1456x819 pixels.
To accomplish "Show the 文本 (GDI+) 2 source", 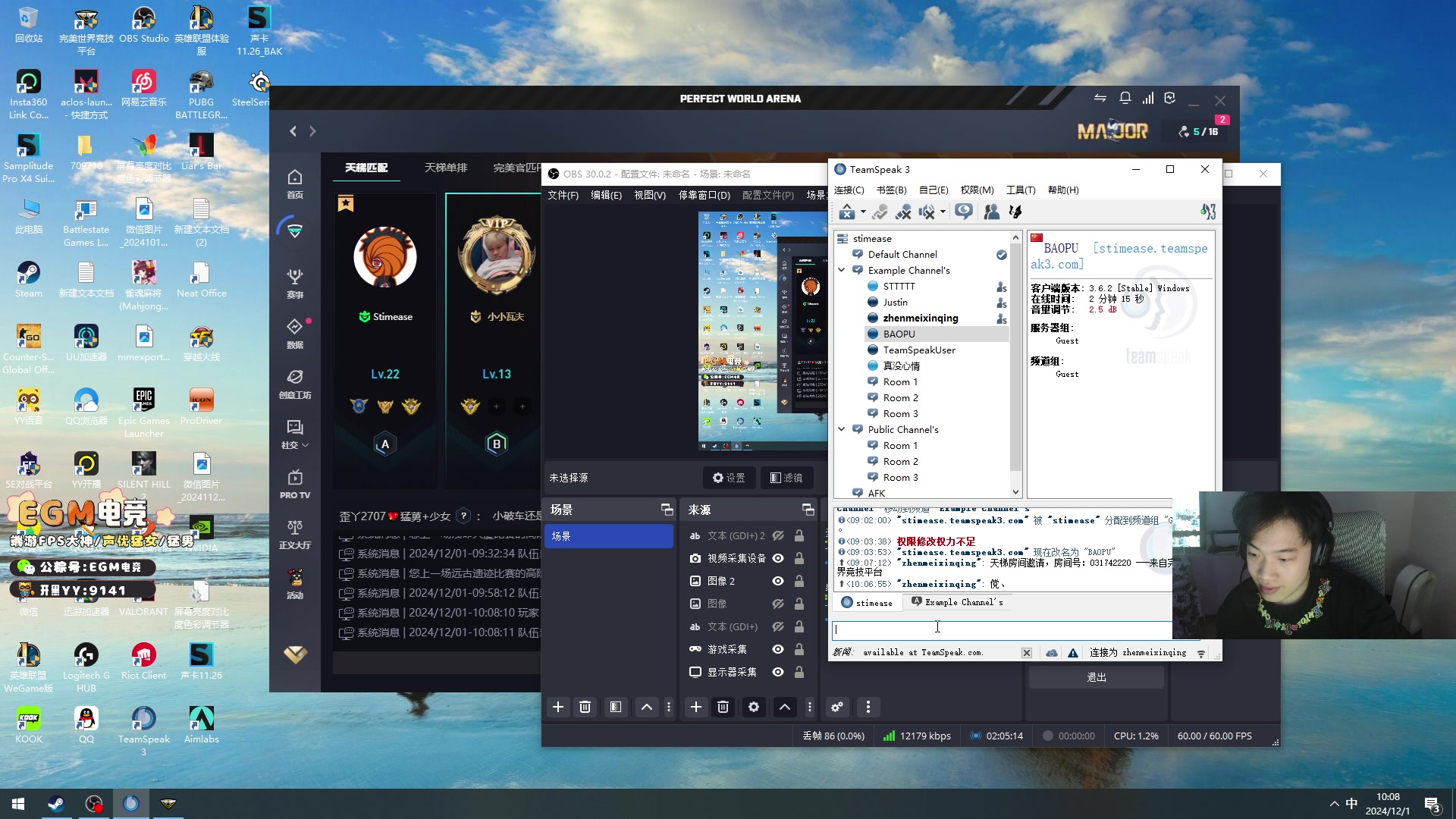I will [778, 535].
